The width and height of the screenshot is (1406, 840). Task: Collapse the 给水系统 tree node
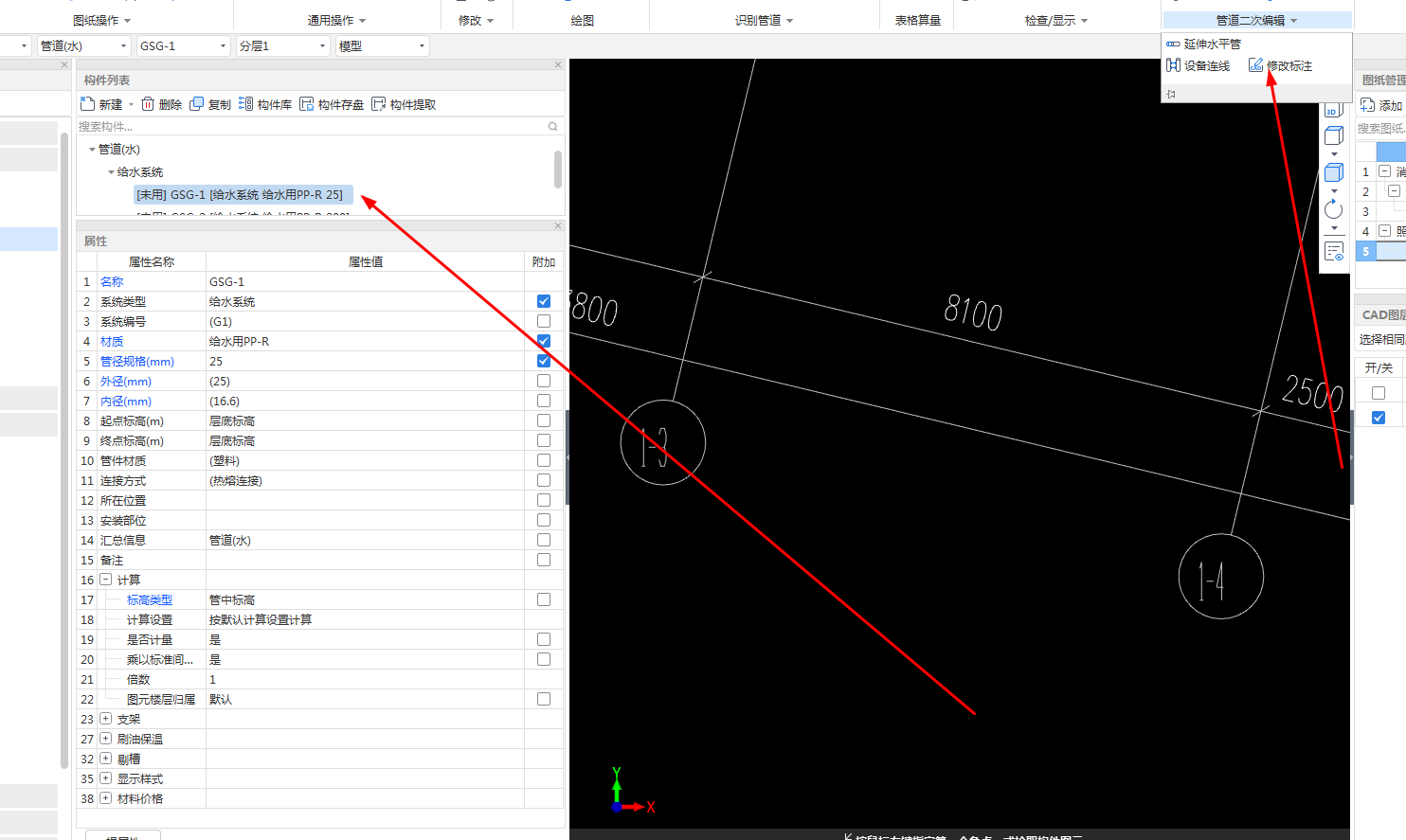[x=111, y=172]
